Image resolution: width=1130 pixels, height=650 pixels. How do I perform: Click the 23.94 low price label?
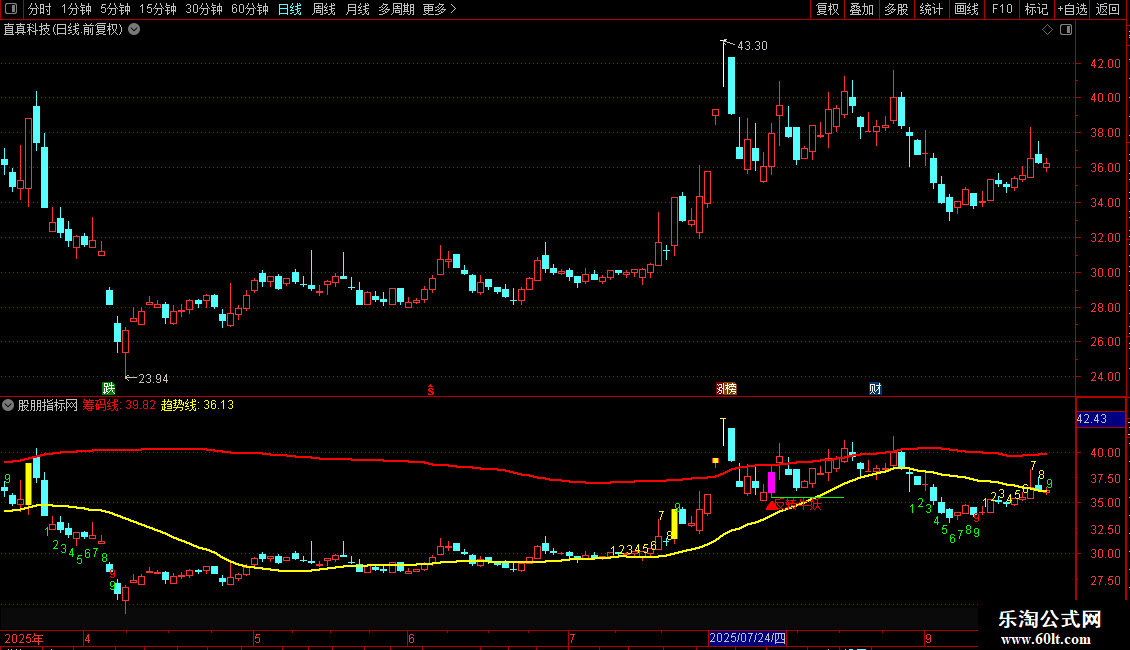(x=153, y=378)
